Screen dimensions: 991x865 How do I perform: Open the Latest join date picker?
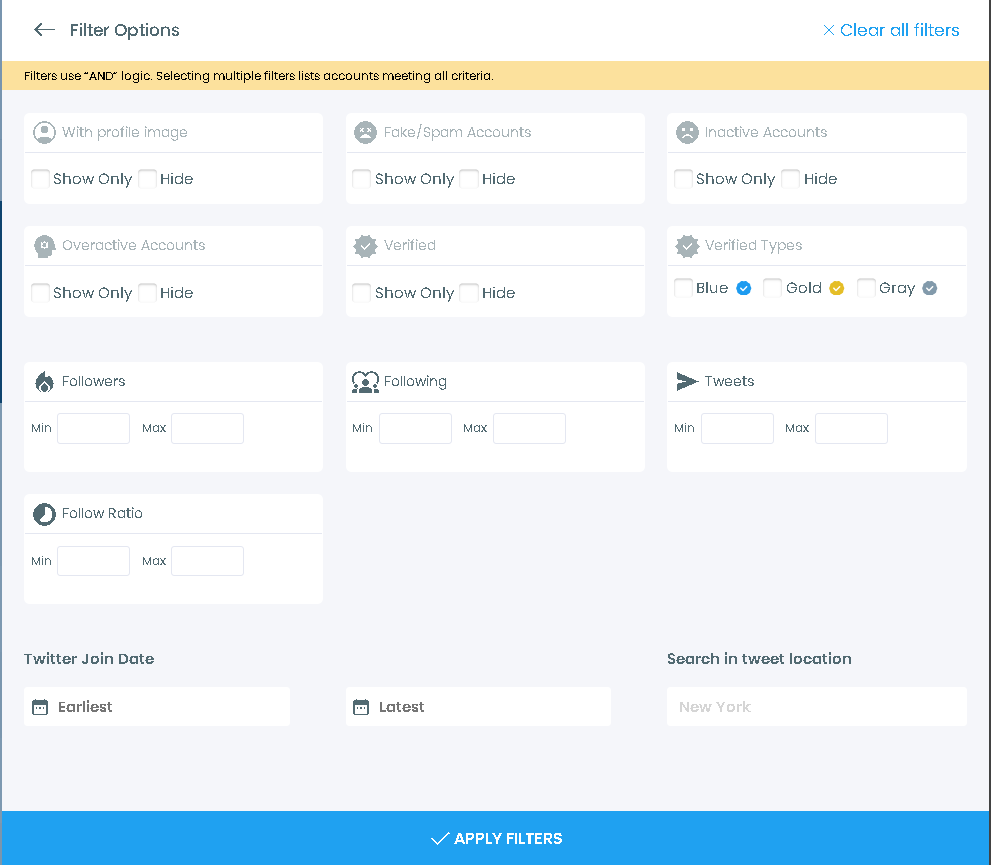click(478, 706)
